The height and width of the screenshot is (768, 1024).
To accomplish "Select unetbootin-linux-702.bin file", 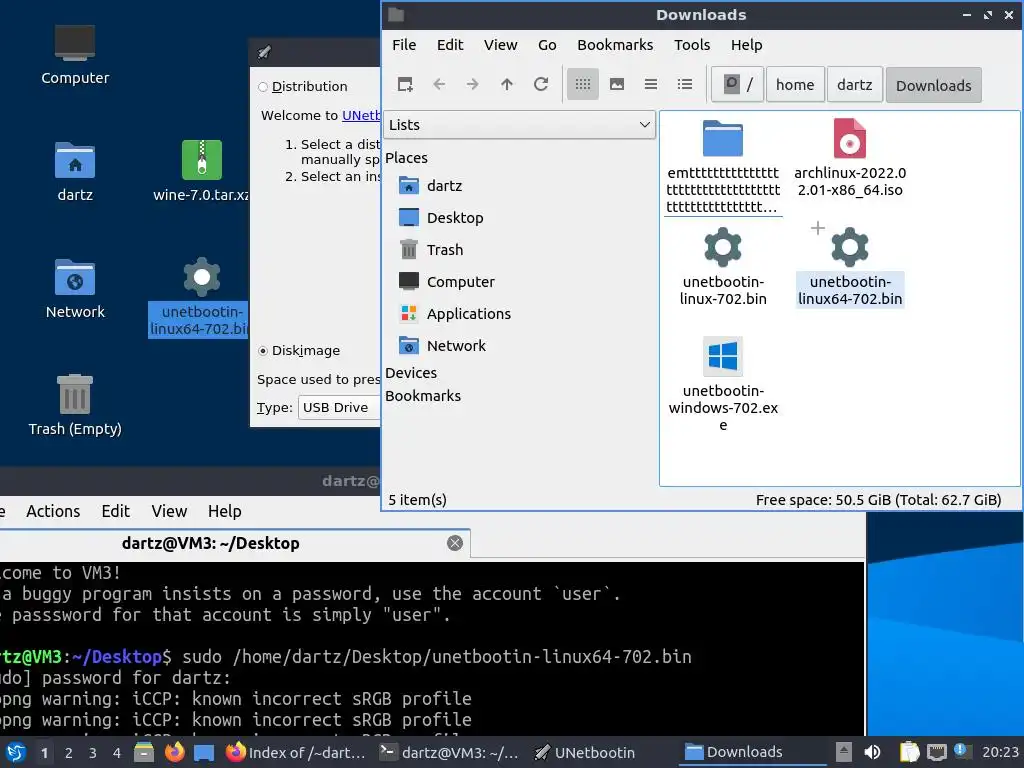I will [x=723, y=267].
